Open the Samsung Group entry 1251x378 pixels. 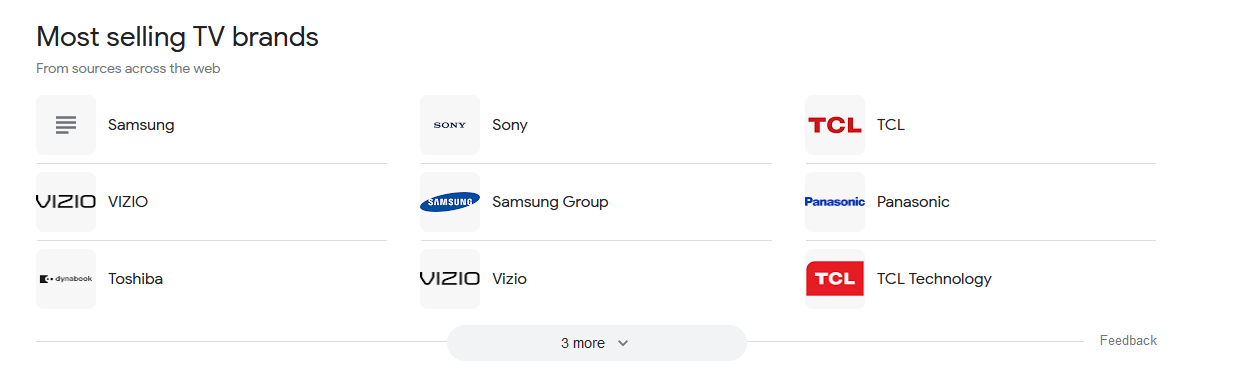click(x=550, y=202)
